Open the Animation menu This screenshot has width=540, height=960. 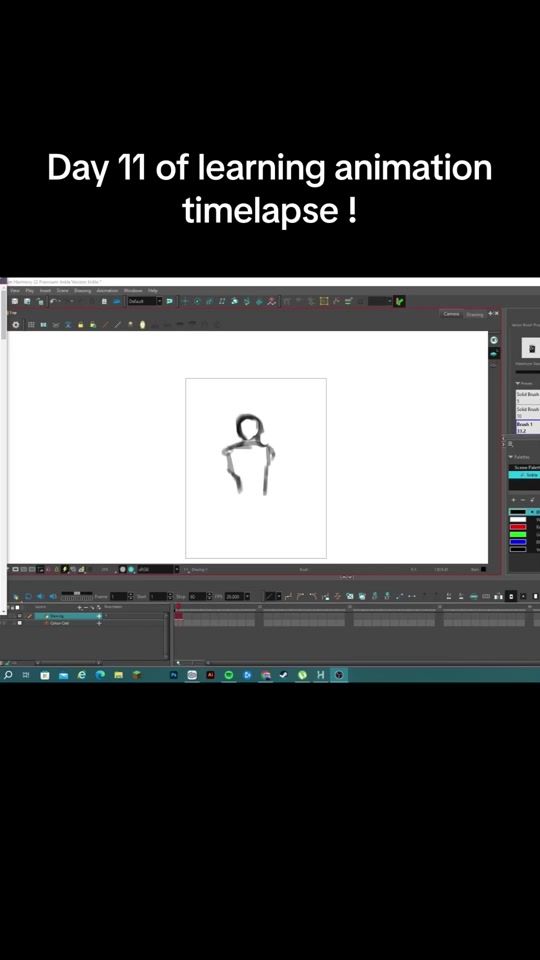(107, 291)
